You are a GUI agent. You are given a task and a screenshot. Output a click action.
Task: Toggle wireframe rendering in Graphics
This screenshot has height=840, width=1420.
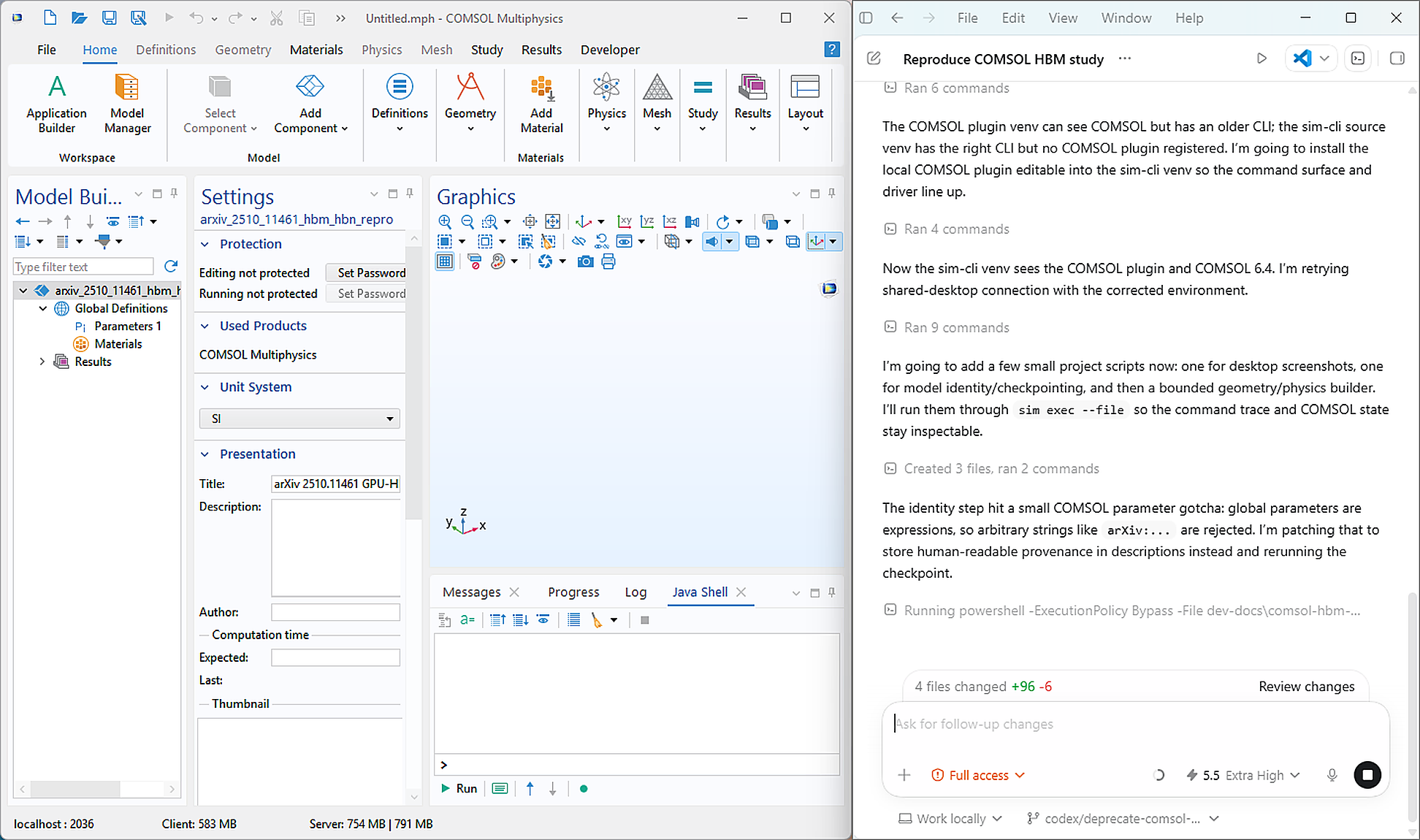point(793,241)
